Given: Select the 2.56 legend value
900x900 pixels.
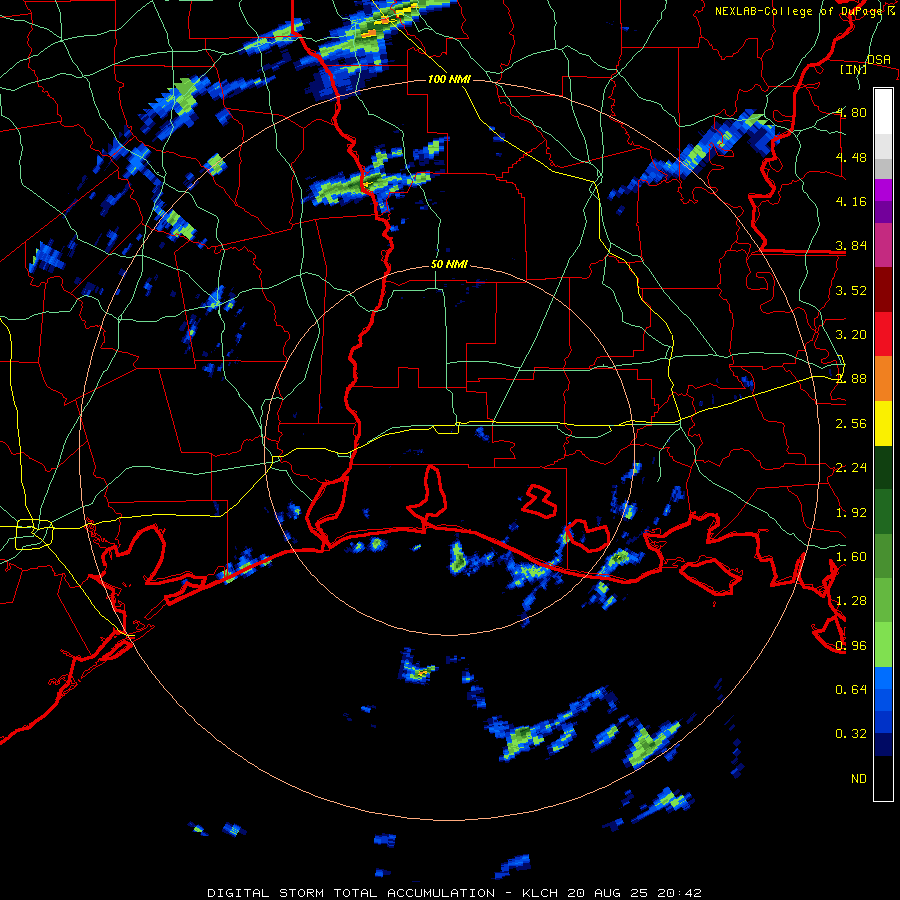Looking at the screenshot, I should pyautogui.click(x=851, y=424).
